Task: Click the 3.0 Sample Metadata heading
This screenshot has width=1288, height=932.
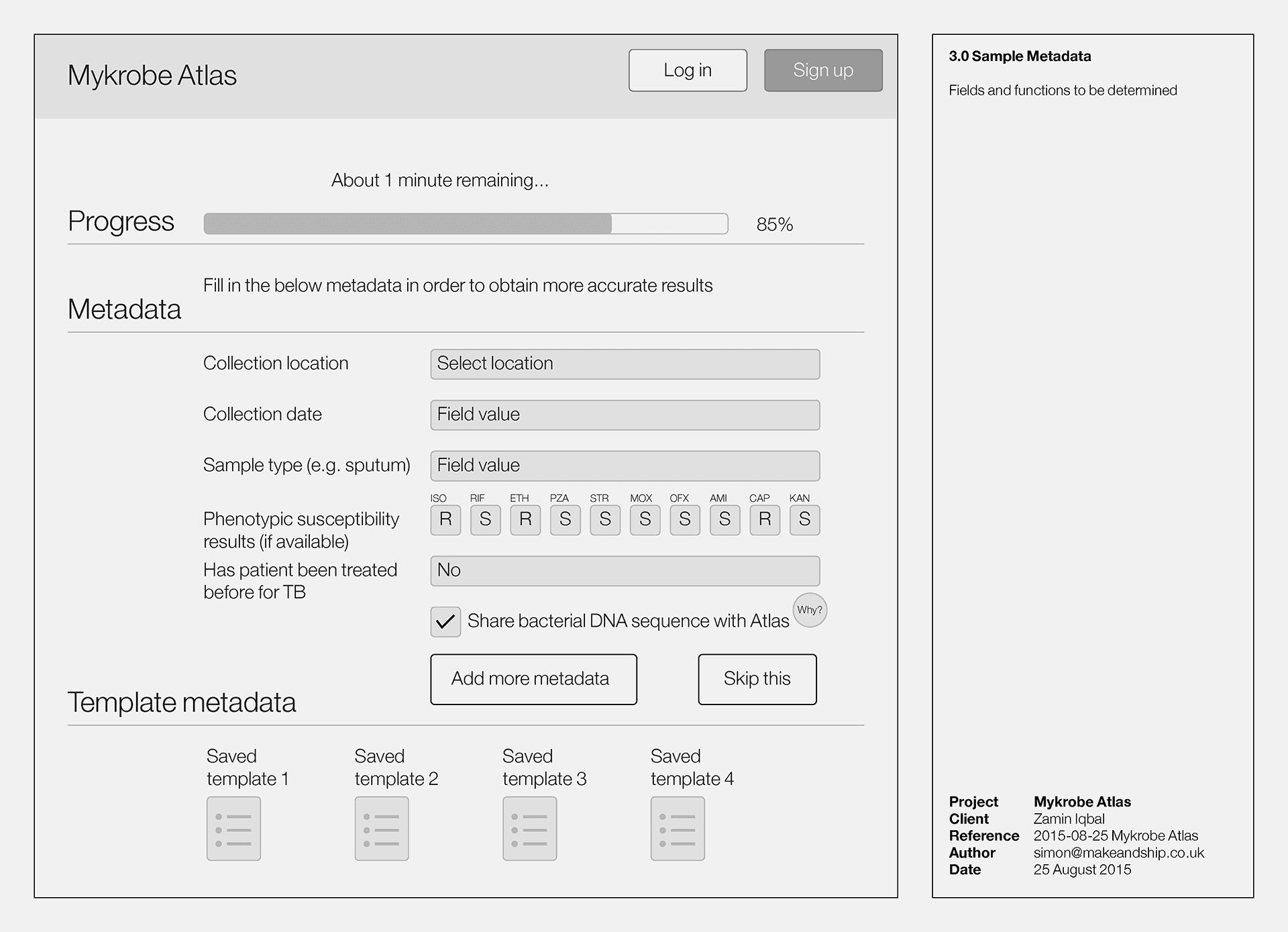Action: (x=1020, y=56)
